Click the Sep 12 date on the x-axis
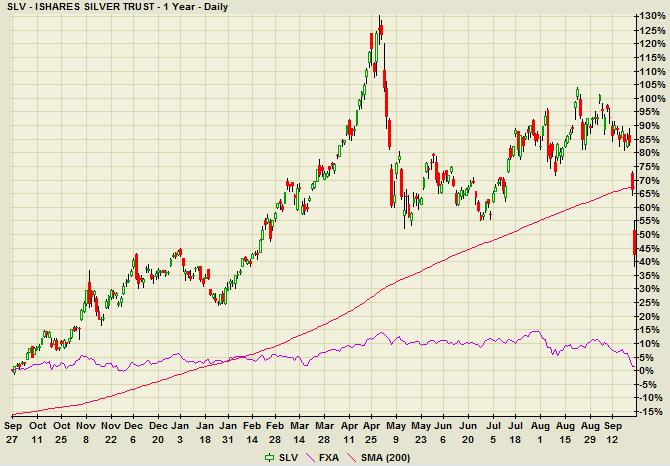Screen dimensions: 670x466 619,432
